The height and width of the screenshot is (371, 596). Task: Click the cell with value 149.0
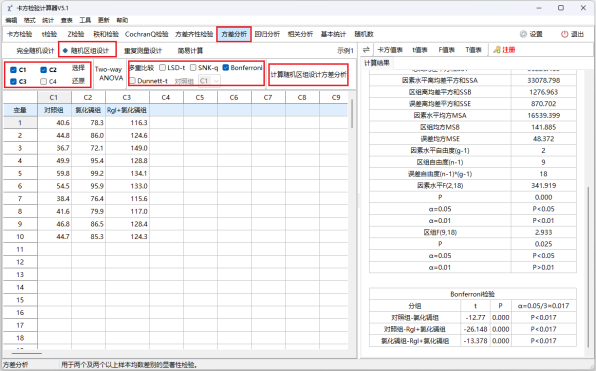(127, 148)
